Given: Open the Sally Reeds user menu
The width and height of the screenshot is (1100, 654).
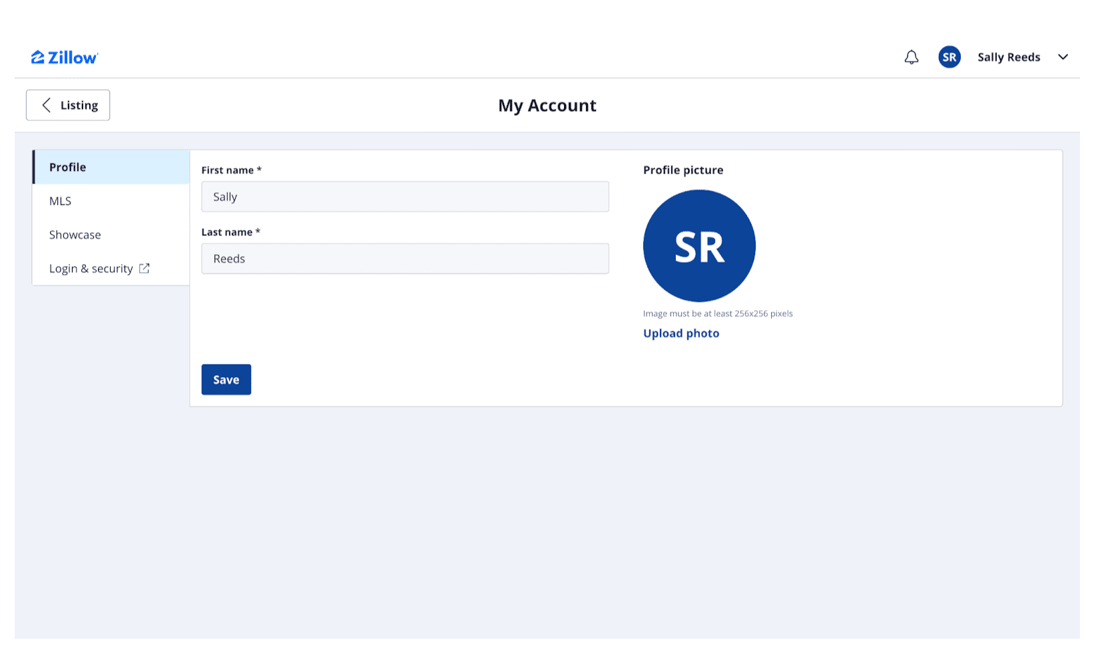Looking at the screenshot, I should tap(1008, 57).
